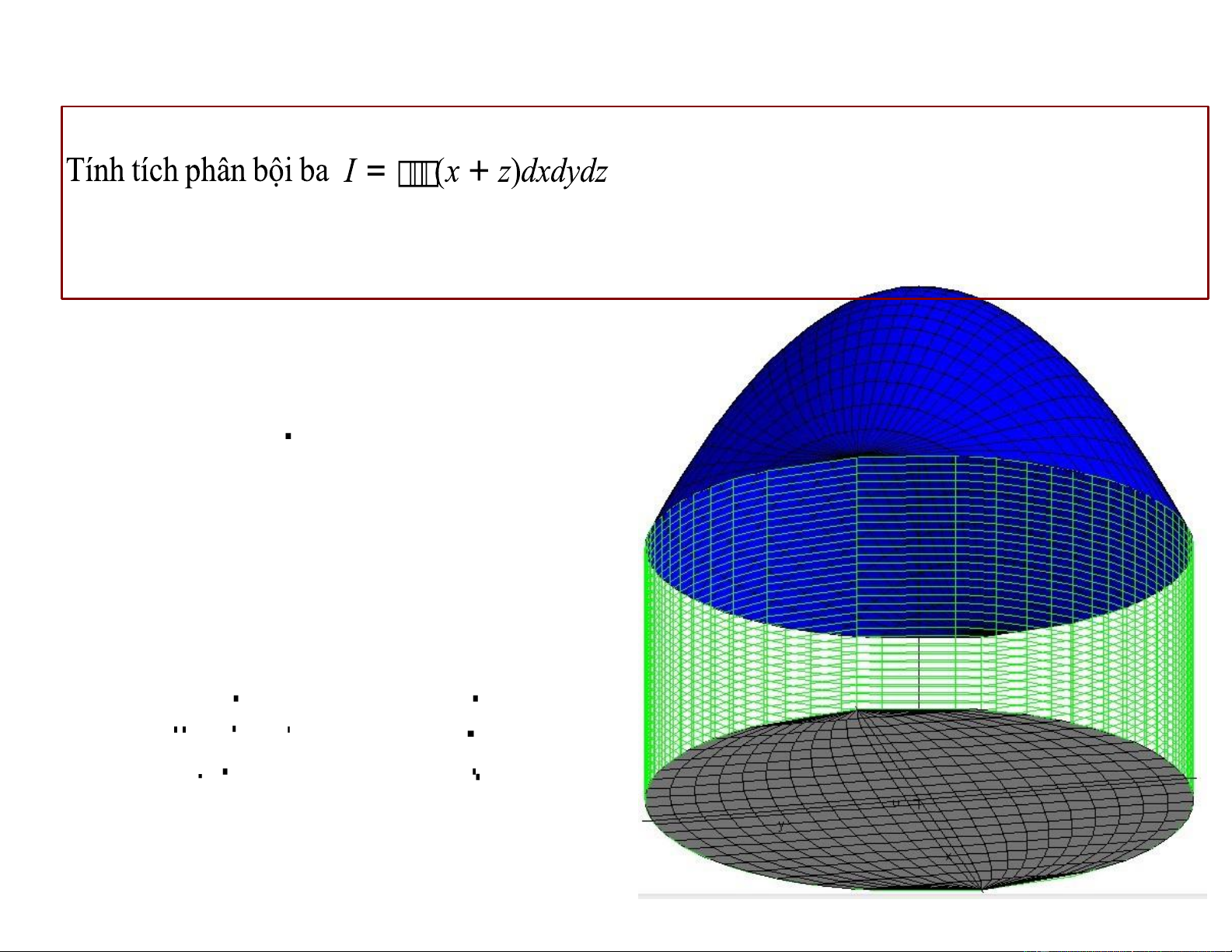Select the variable I in the formula

pyautogui.click(x=351, y=172)
